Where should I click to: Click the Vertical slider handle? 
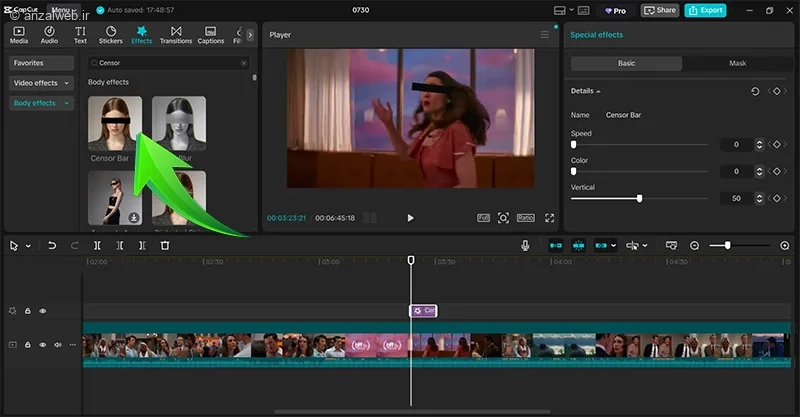(x=639, y=198)
